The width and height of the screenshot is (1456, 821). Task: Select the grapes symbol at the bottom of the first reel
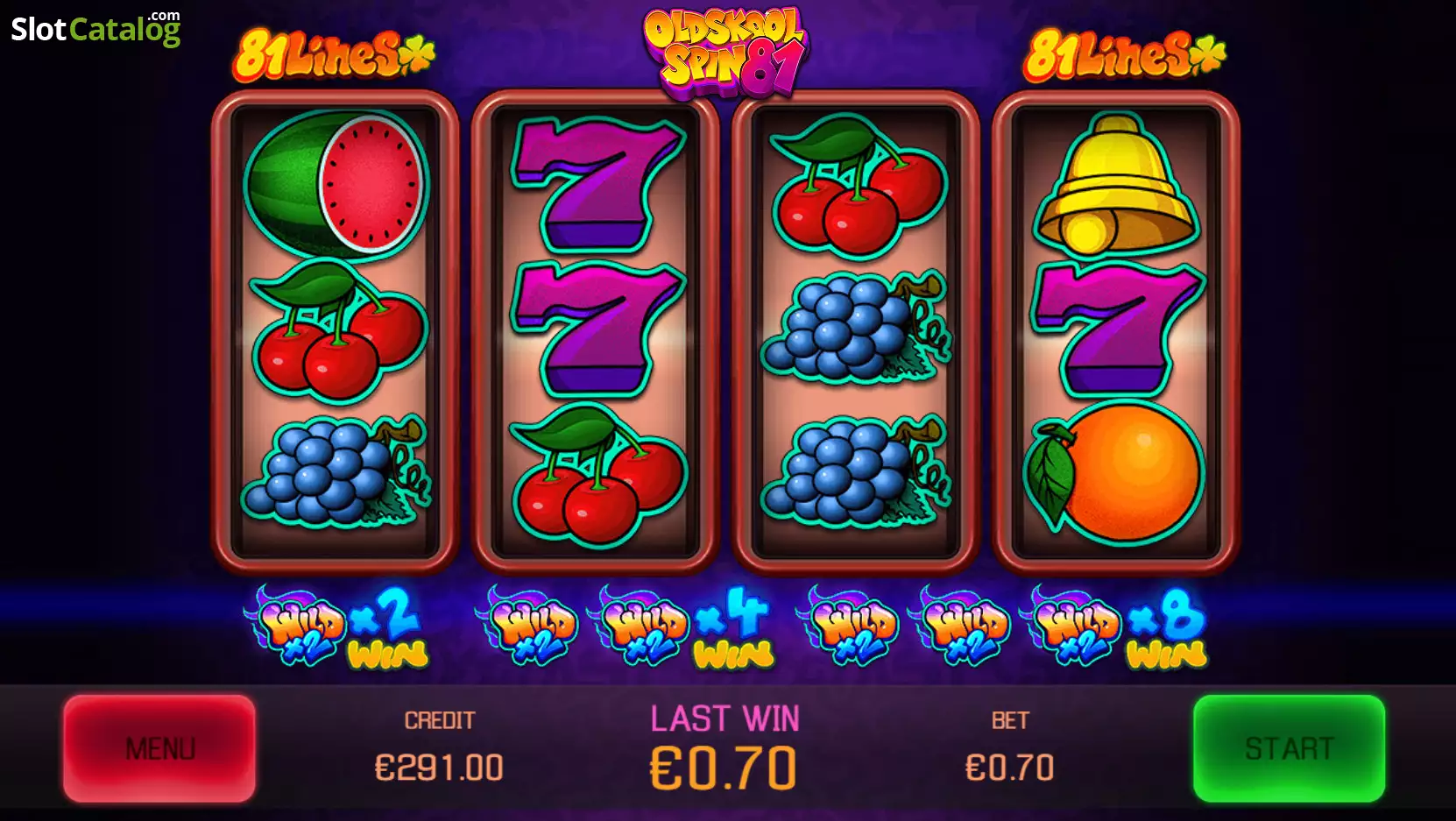coord(336,471)
